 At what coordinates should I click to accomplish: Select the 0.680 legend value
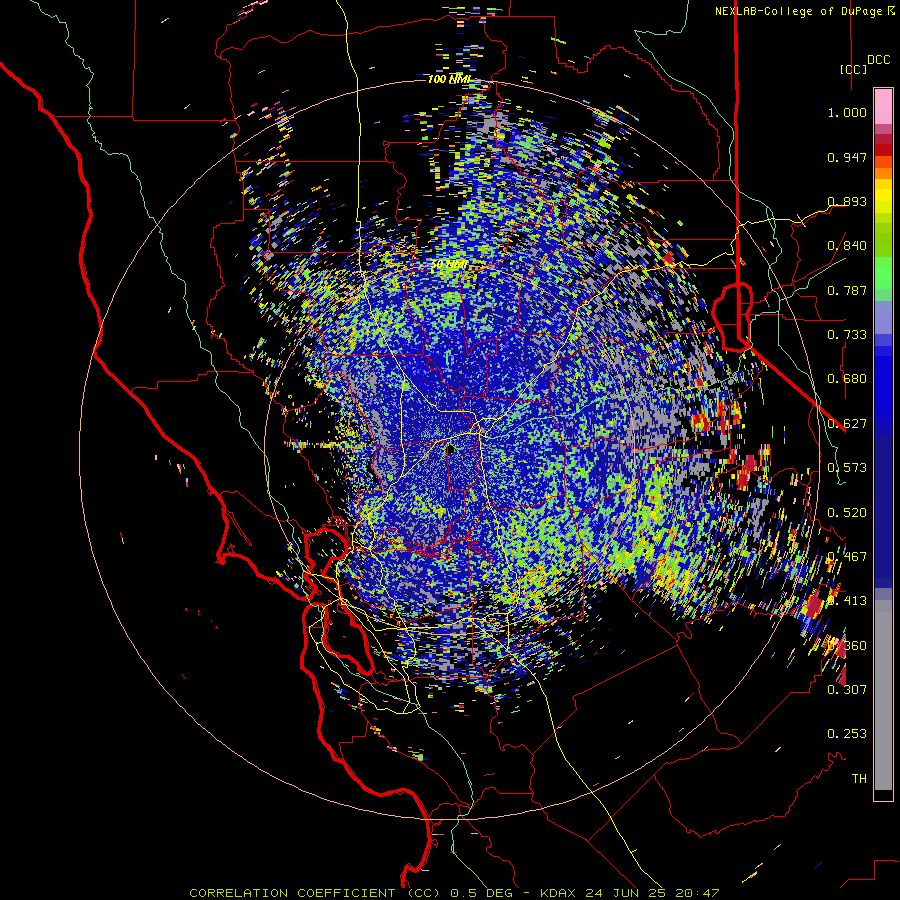(847, 379)
